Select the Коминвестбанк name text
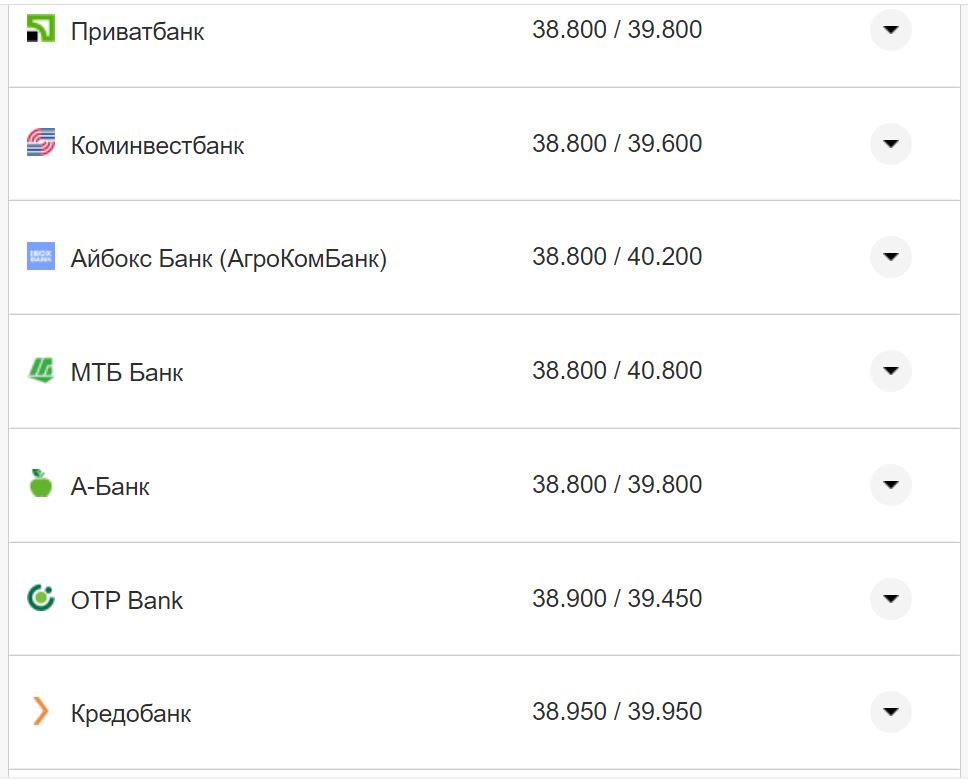The height and width of the screenshot is (779, 968). [157, 146]
